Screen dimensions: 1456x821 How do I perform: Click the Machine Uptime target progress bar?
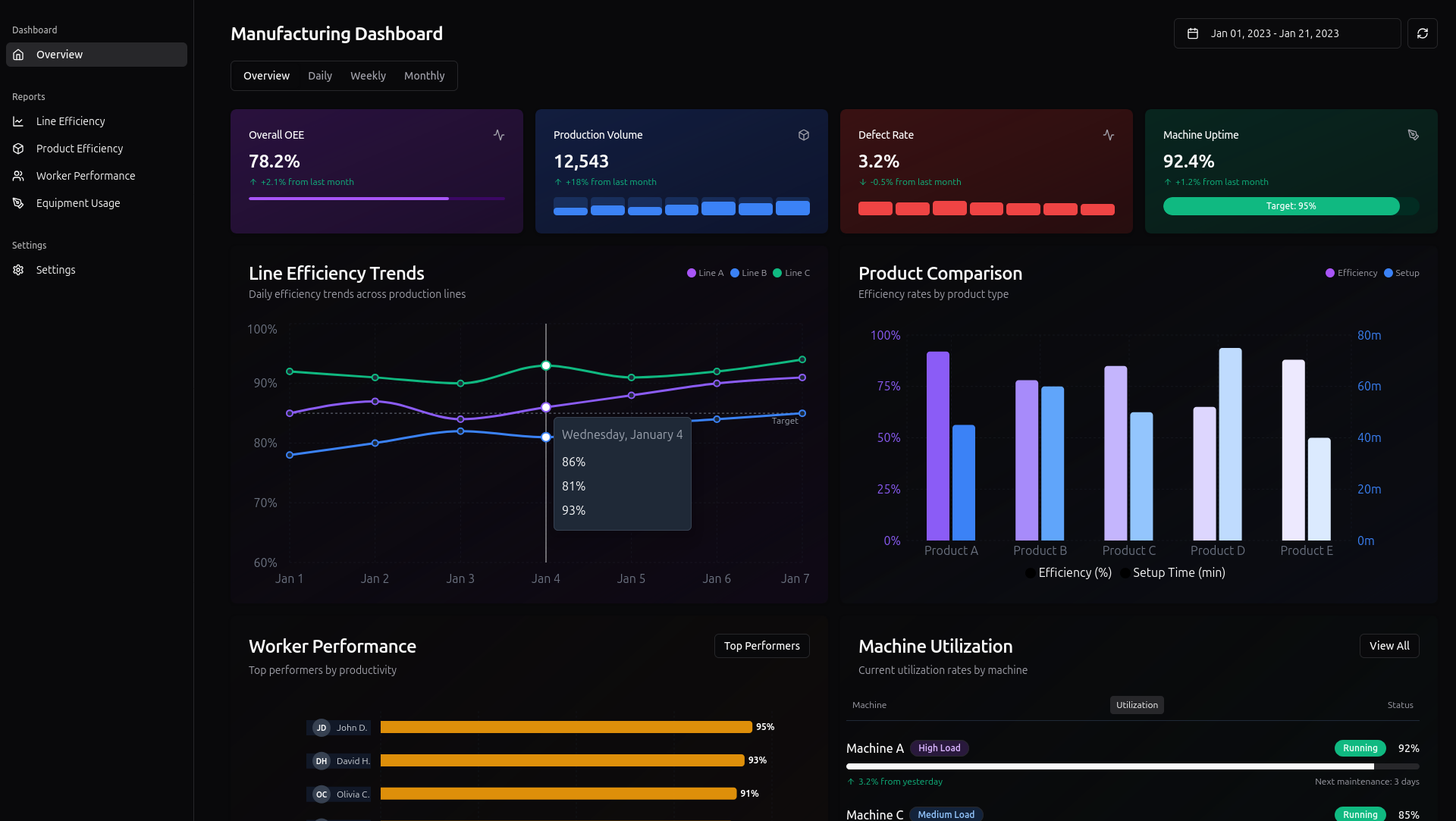click(x=1291, y=206)
